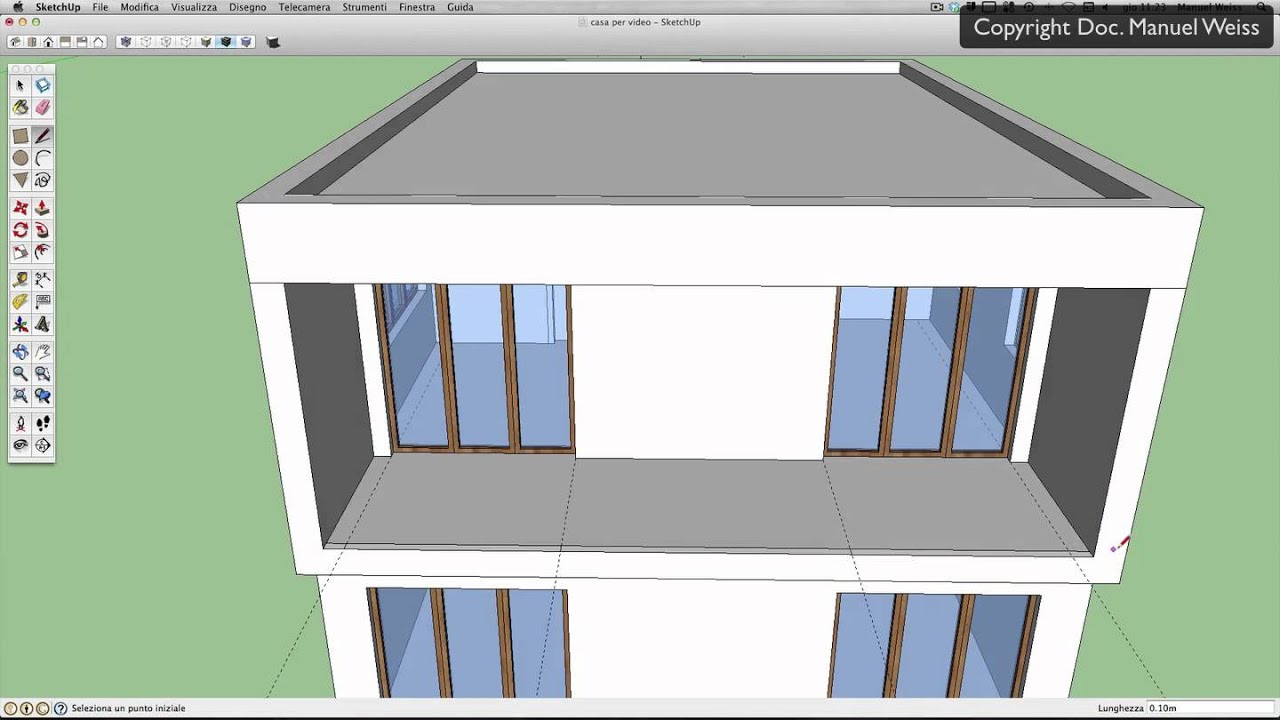Screen dimensions: 1280x720
Task: Go to Previous camera view tool
Action: (x=42, y=396)
